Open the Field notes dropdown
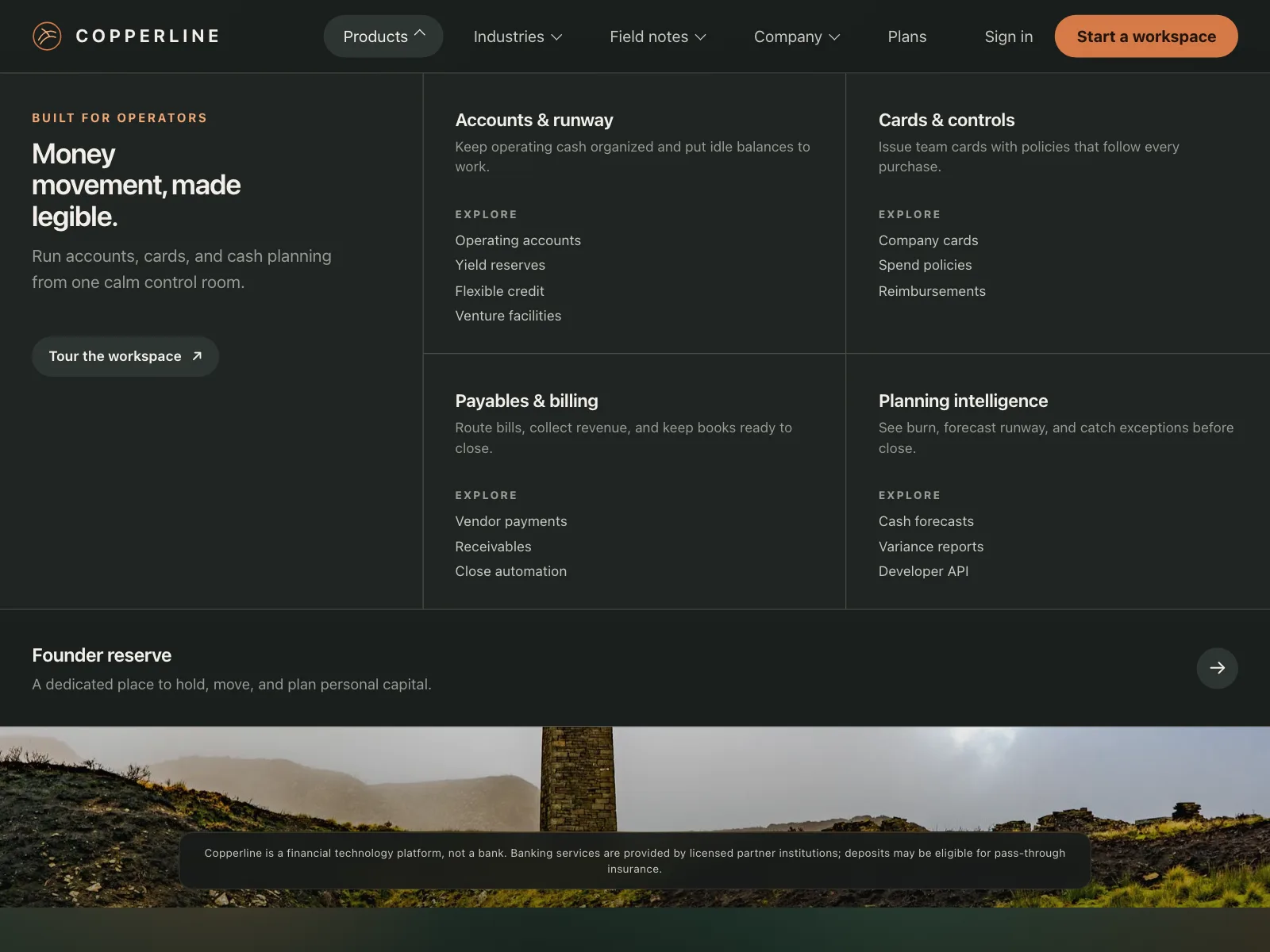The image size is (1270, 952). point(658,36)
